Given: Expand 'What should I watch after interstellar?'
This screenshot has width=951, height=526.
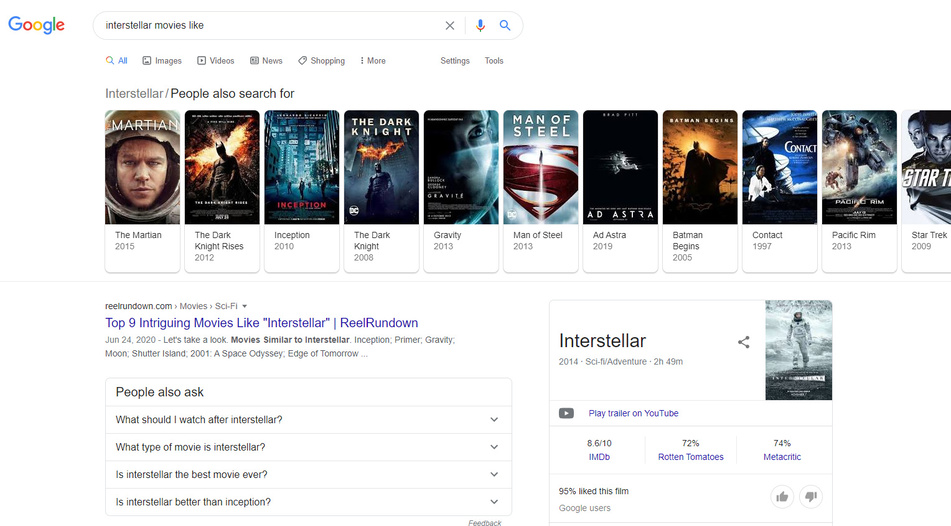Looking at the screenshot, I should click(308, 420).
